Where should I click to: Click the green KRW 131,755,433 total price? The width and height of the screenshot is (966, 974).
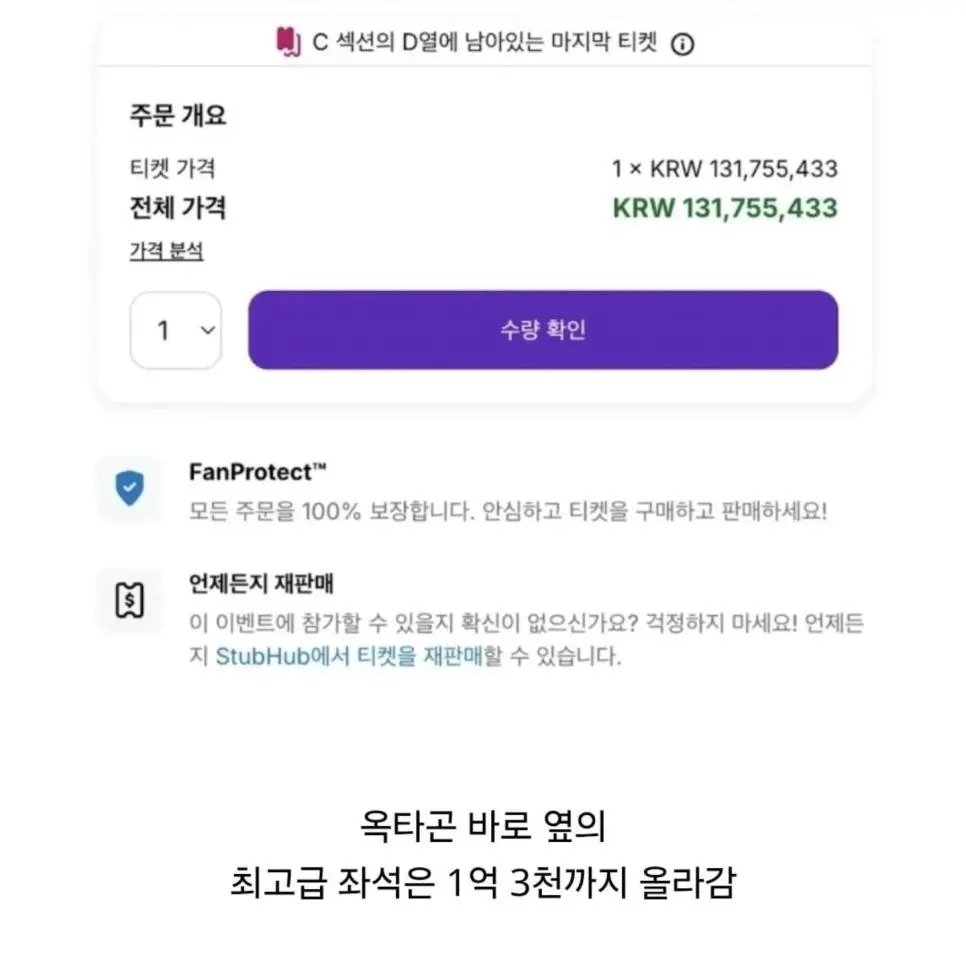pyautogui.click(x=725, y=208)
